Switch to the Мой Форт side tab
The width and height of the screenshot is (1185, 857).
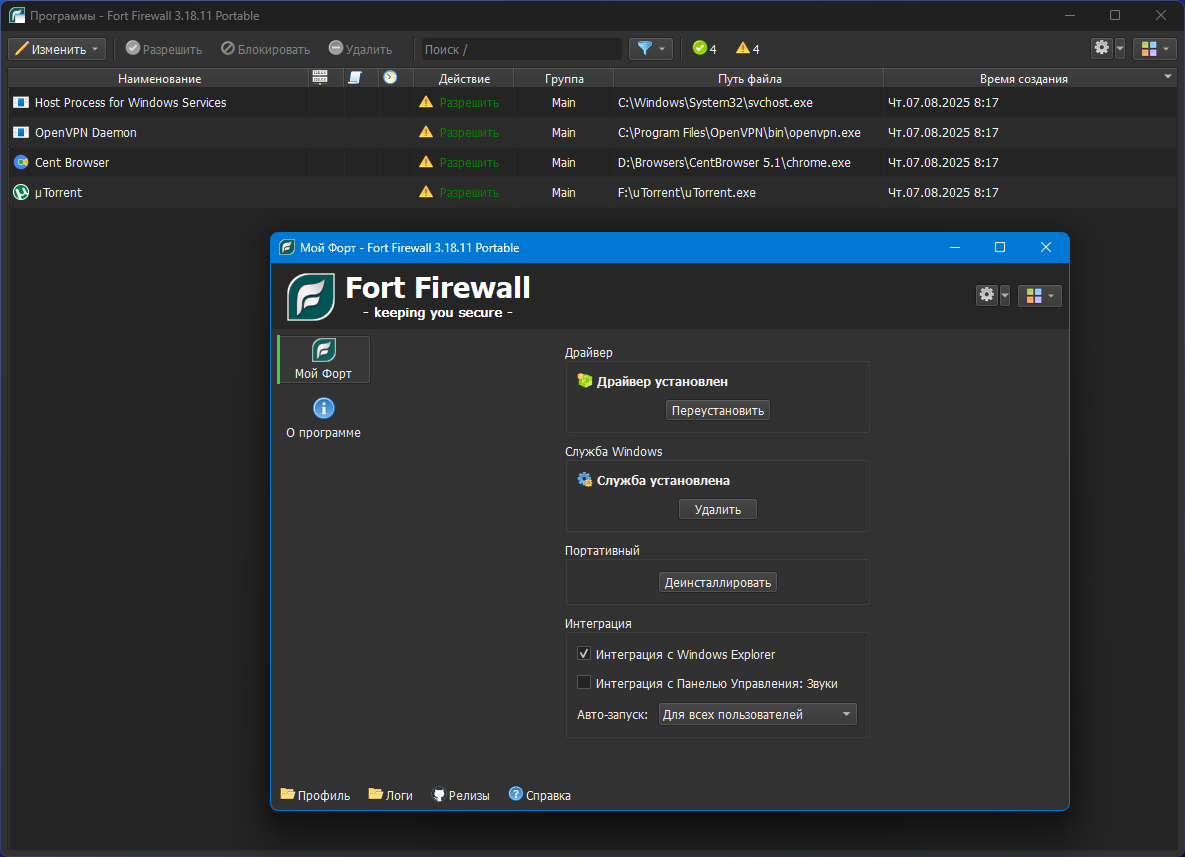point(324,360)
